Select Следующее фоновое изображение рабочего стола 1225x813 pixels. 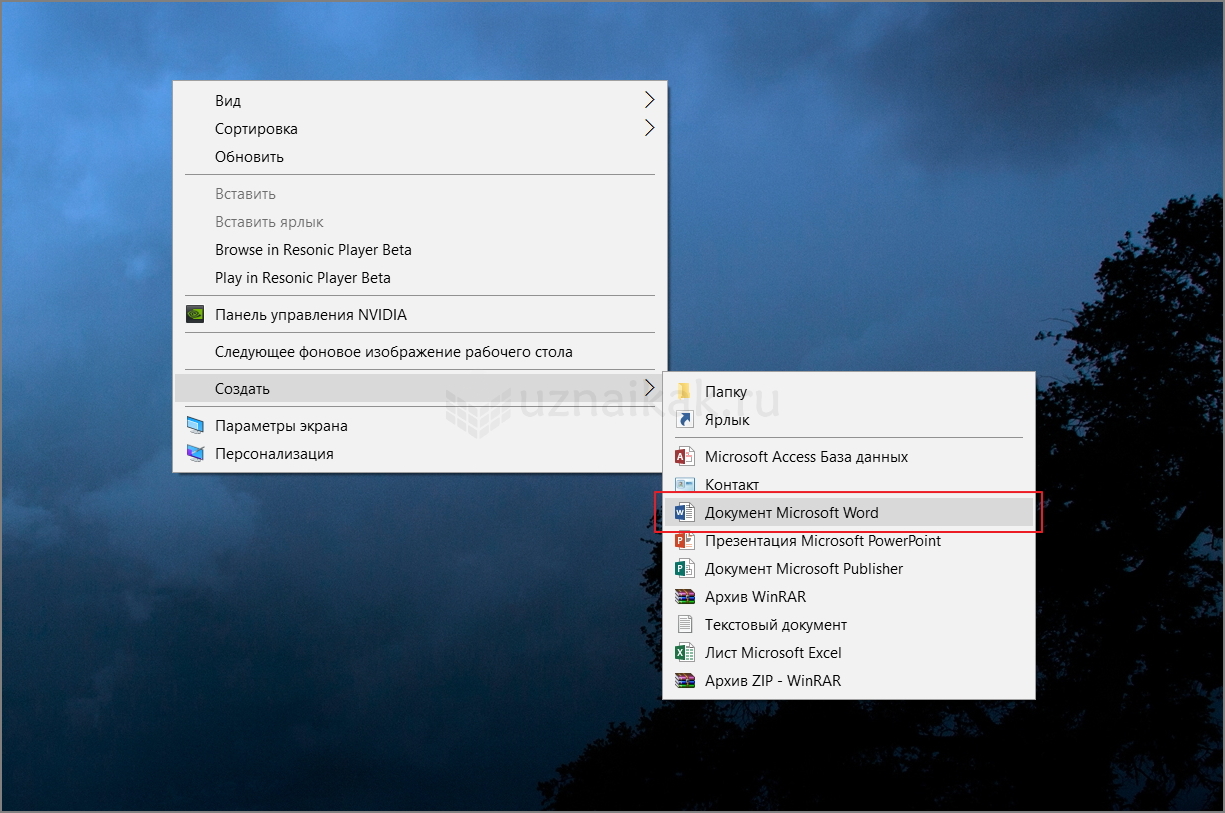393,352
